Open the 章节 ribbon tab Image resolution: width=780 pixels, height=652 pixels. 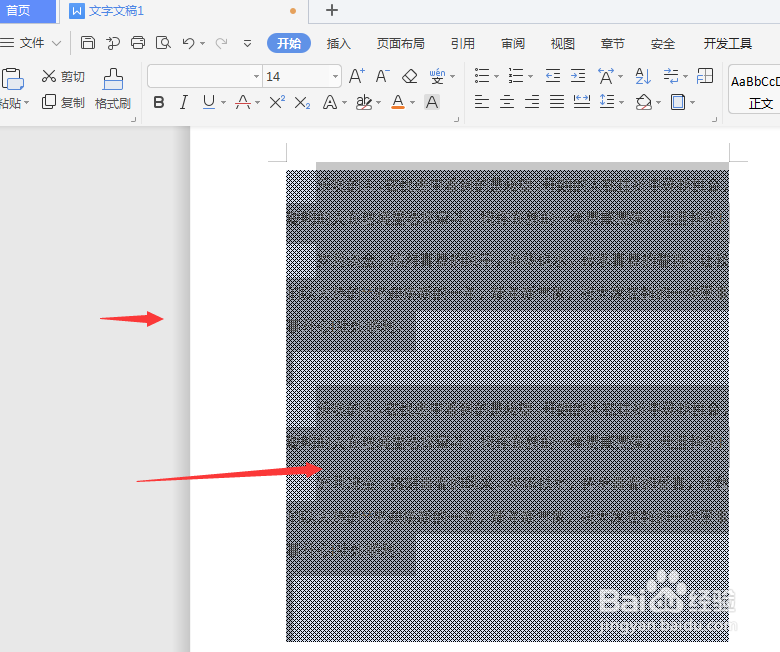612,43
